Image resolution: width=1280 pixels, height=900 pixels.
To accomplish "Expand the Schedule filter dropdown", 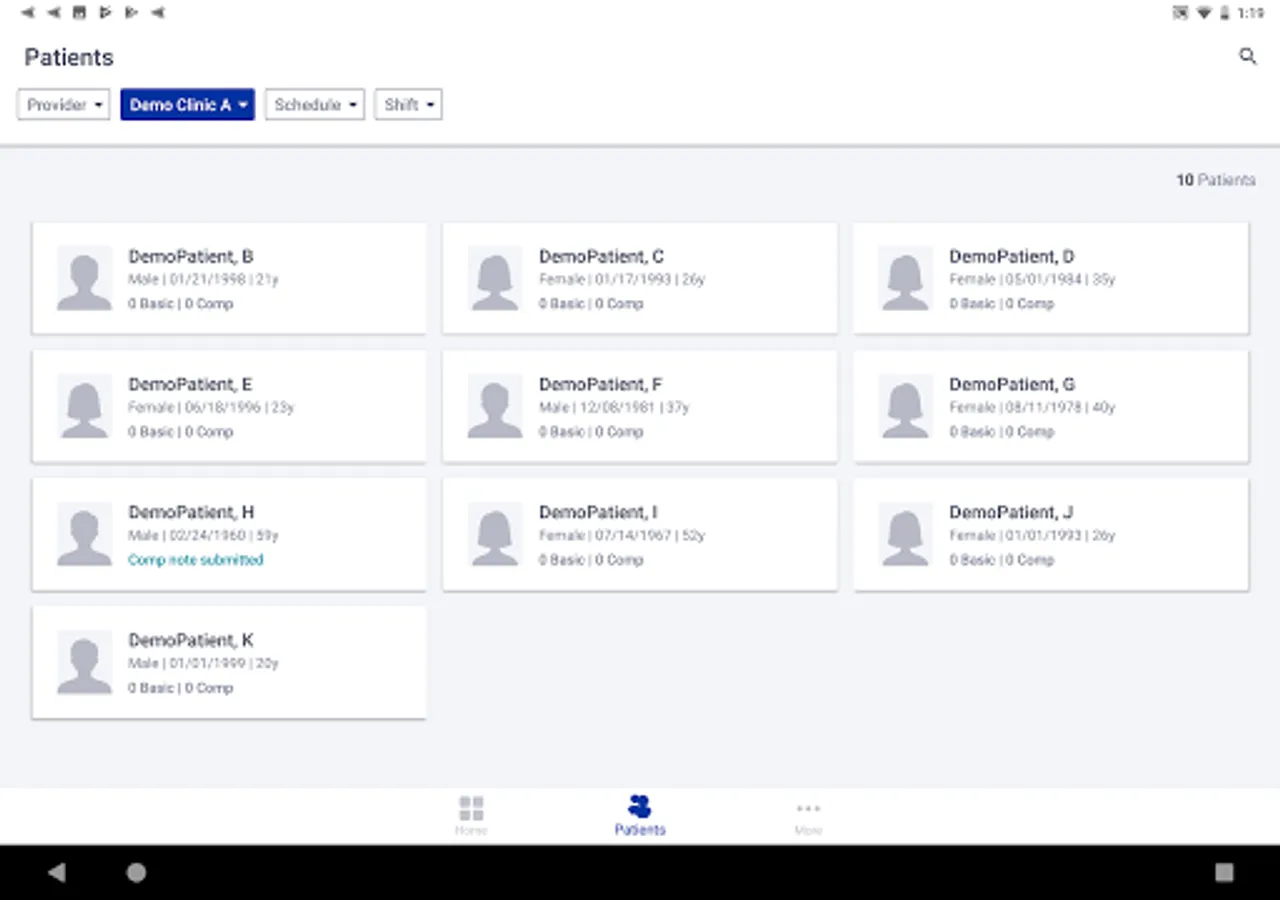I will coord(314,104).
